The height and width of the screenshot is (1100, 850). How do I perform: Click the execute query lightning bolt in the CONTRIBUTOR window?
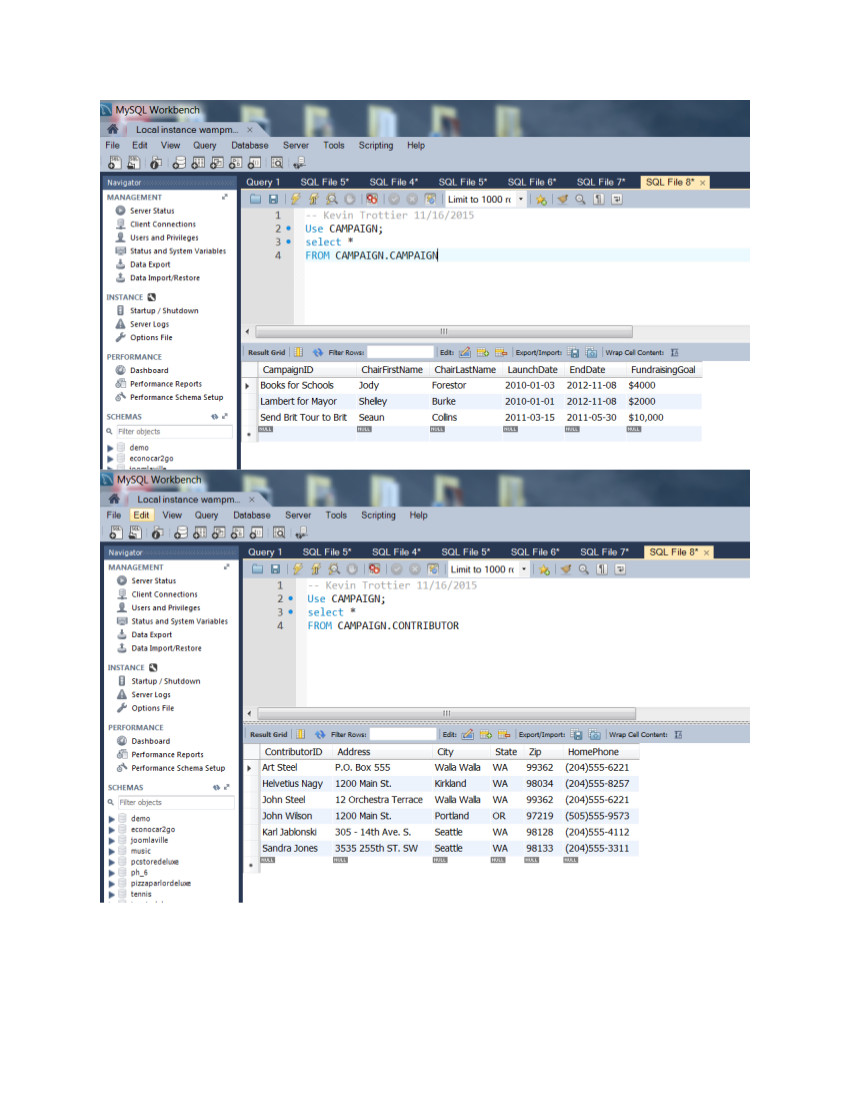[x=298, y=569]
